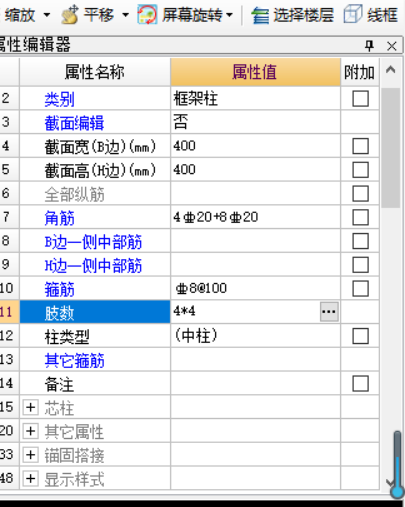This screenshot has width=405, height=507.
Task: Click the scrollbar down arrow
Action: pos(389,482)
